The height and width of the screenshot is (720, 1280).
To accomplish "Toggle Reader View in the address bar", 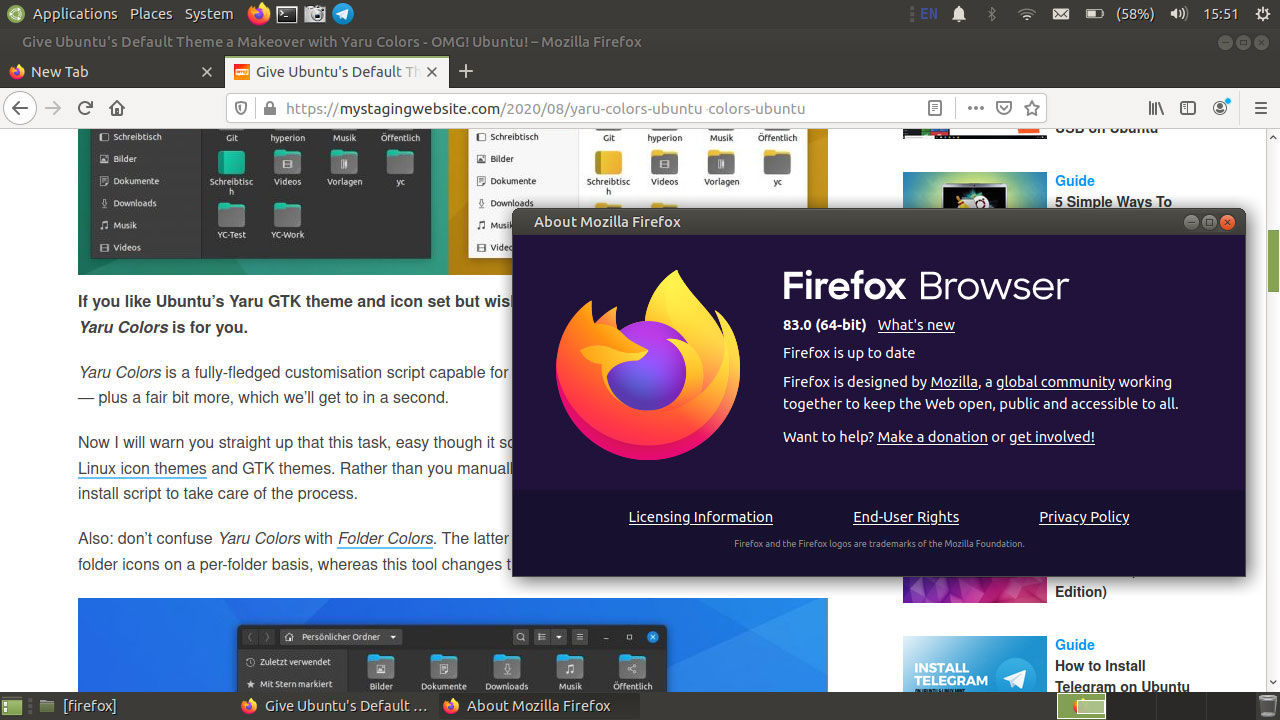I will 934,108.
